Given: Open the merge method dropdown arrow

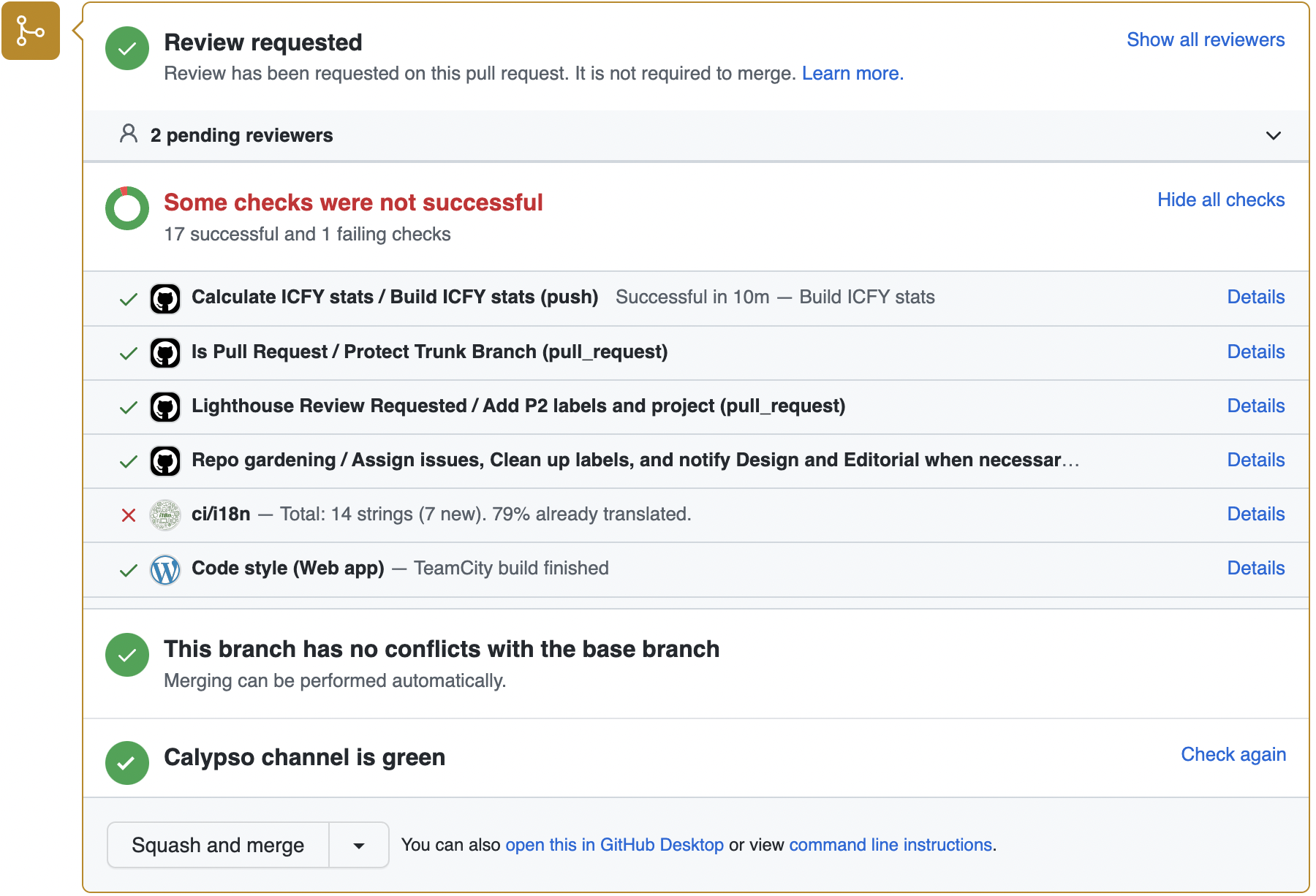Looking at the screenshot, I should [x=359, y=846].
